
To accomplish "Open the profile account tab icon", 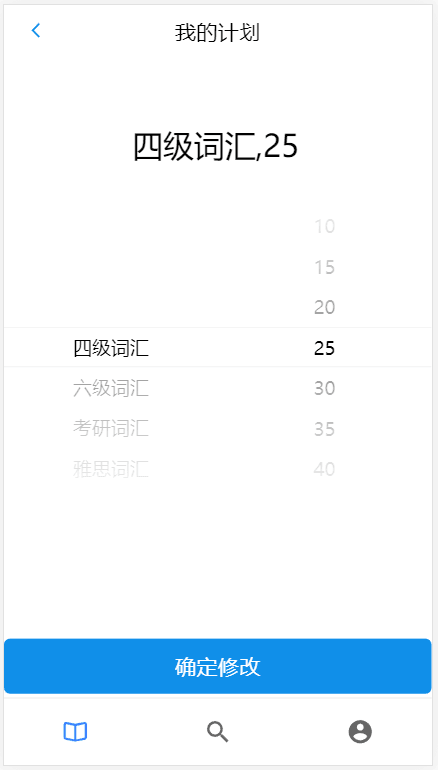I will pyautogui.click(x=360, y=732).
